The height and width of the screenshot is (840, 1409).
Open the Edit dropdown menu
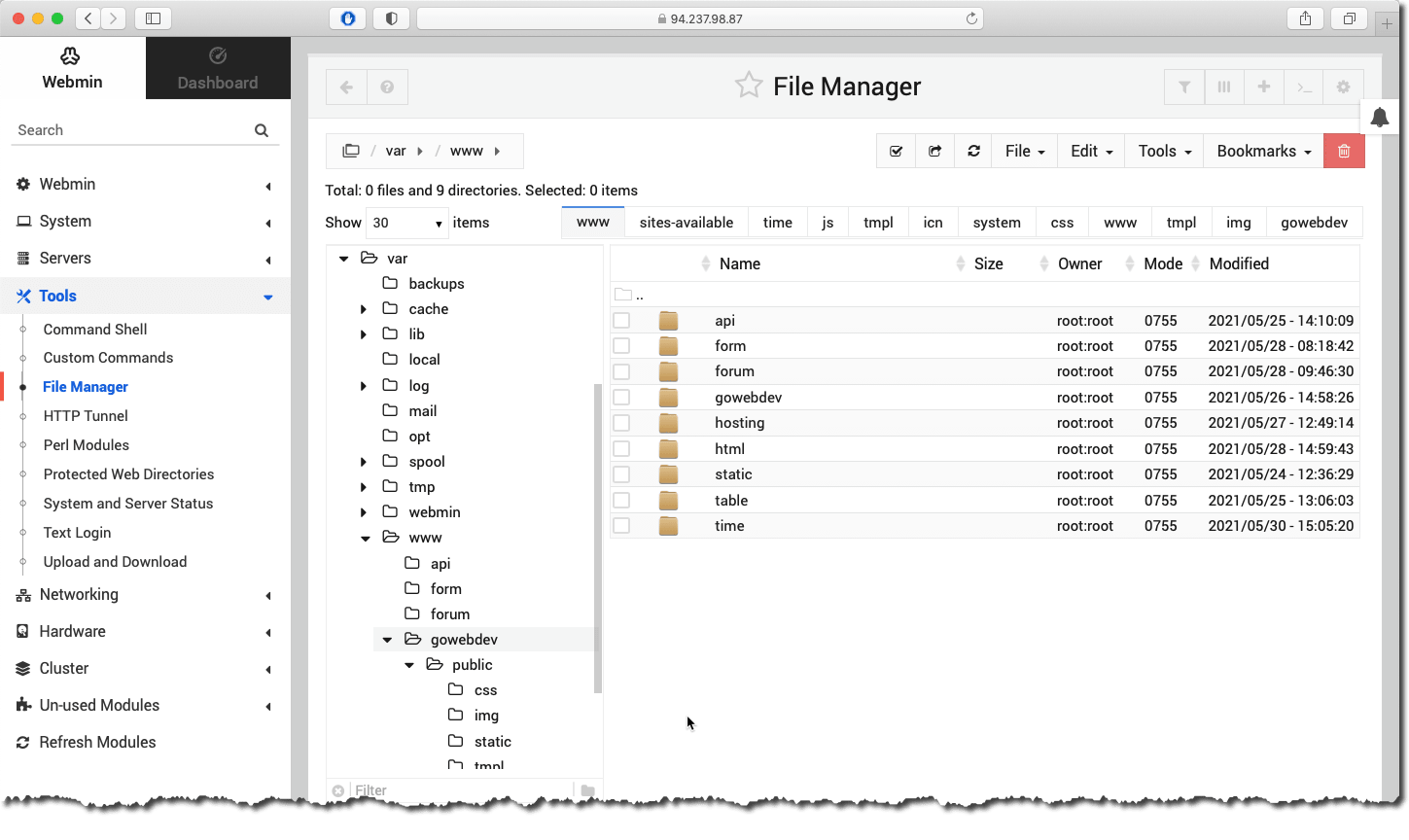point(1091,151)
